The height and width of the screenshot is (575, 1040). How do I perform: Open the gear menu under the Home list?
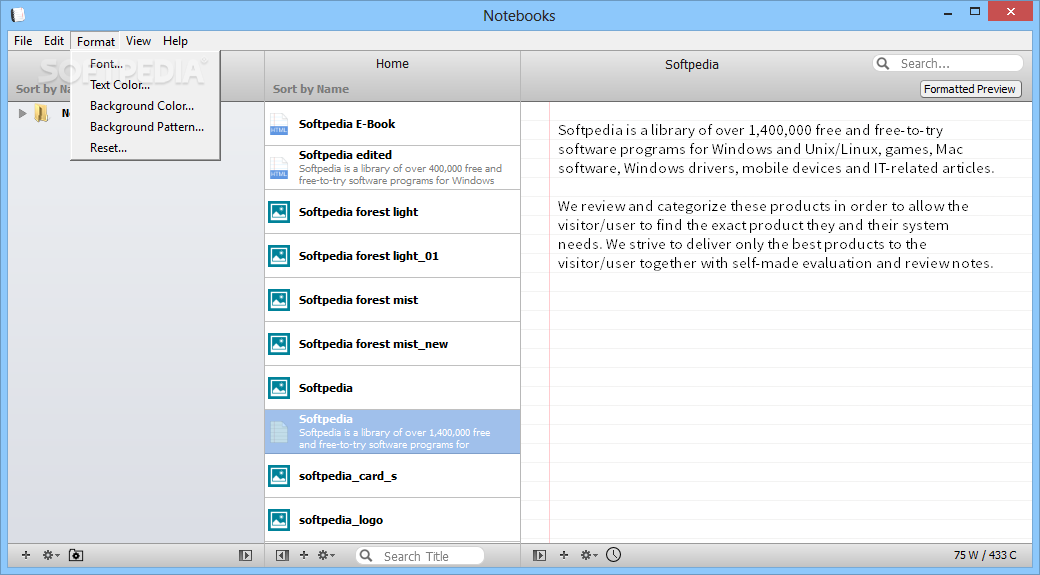pos(326,555)
